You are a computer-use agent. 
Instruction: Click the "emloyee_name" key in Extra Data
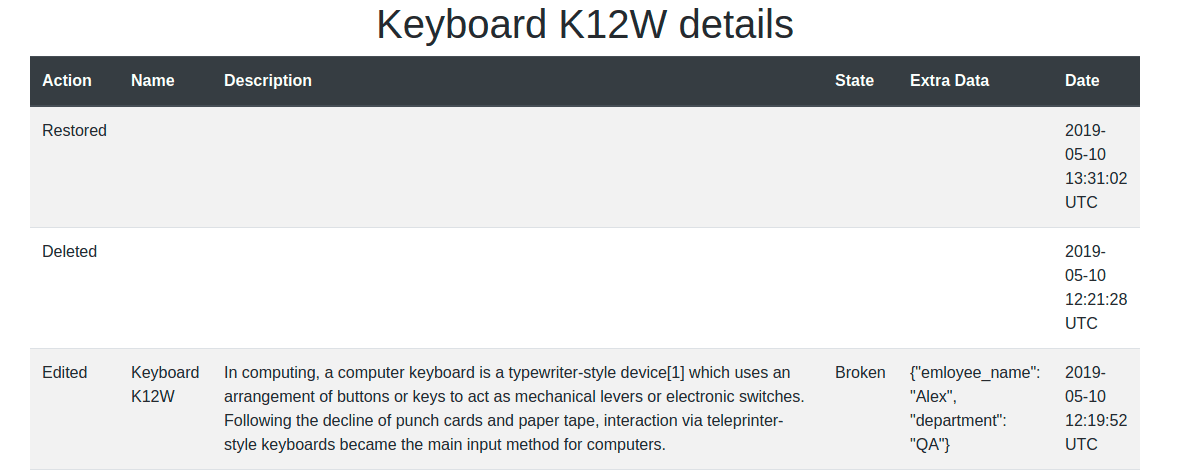tap(978, 373)
